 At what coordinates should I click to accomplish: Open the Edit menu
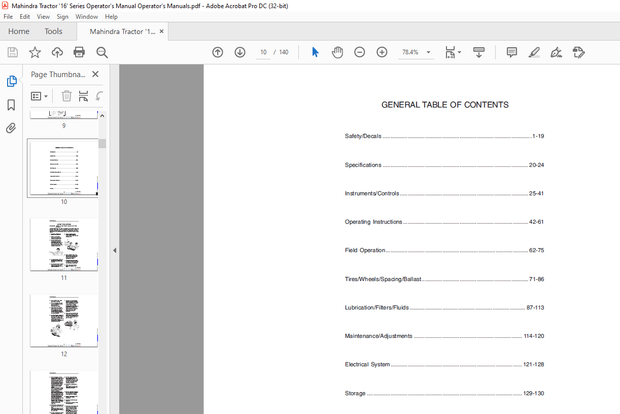pos(25,17)
